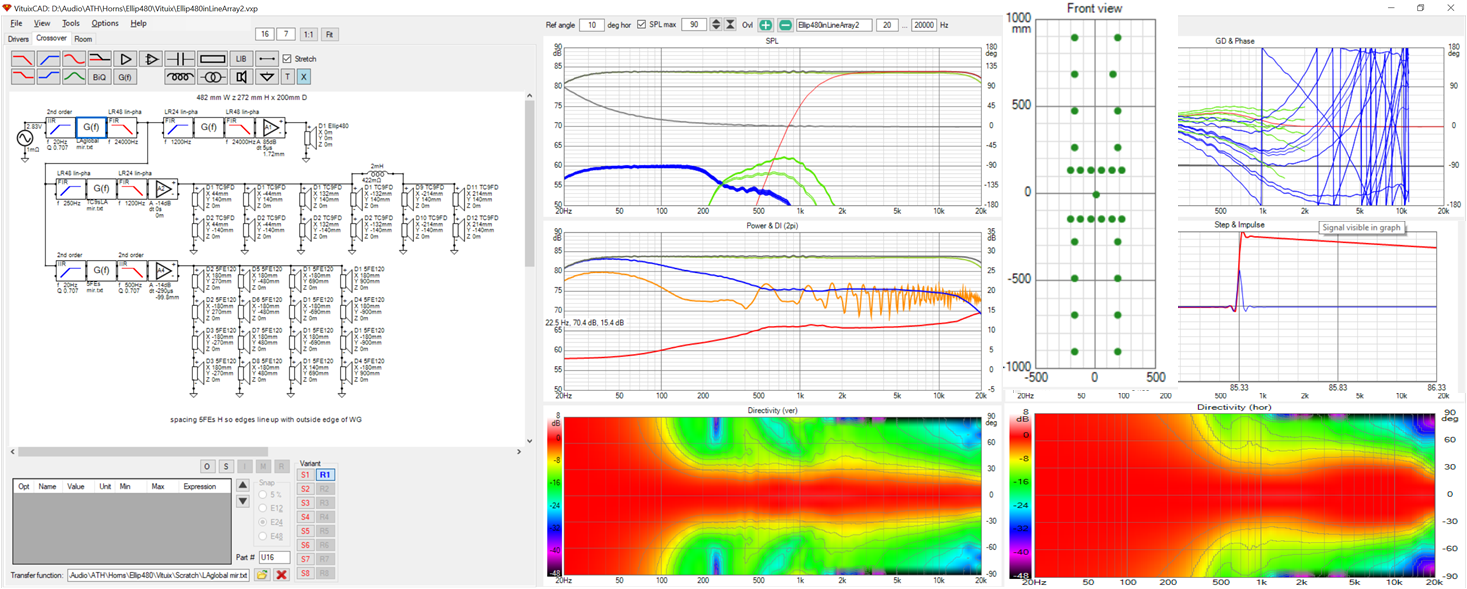The image size is (1467, 589).
Task: Add the green peak/notch filter block
Action: pyautogui.click(x=74, y=76)
